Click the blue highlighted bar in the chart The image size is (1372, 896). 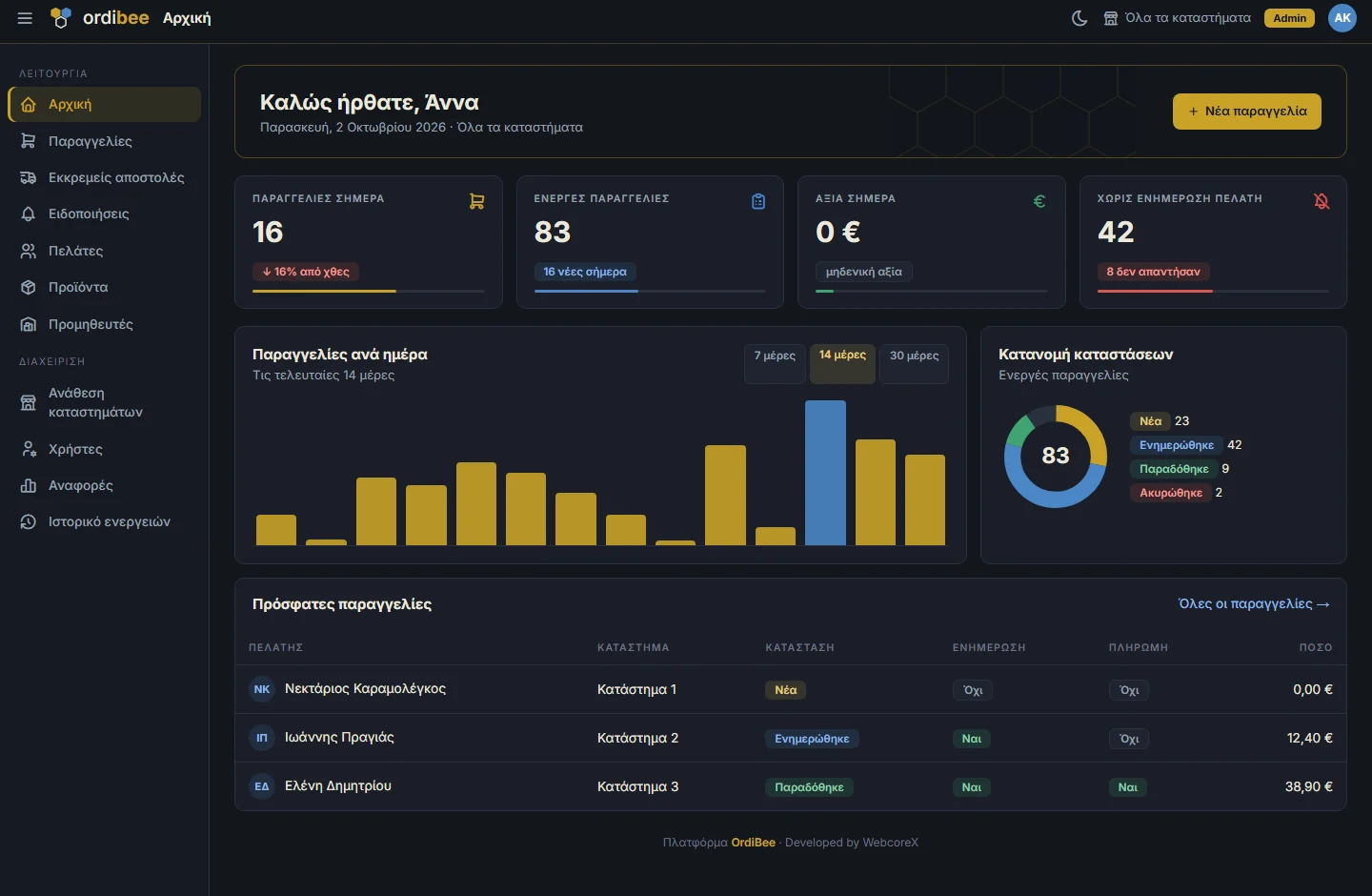pyautogui.click(x=825, y=473)
